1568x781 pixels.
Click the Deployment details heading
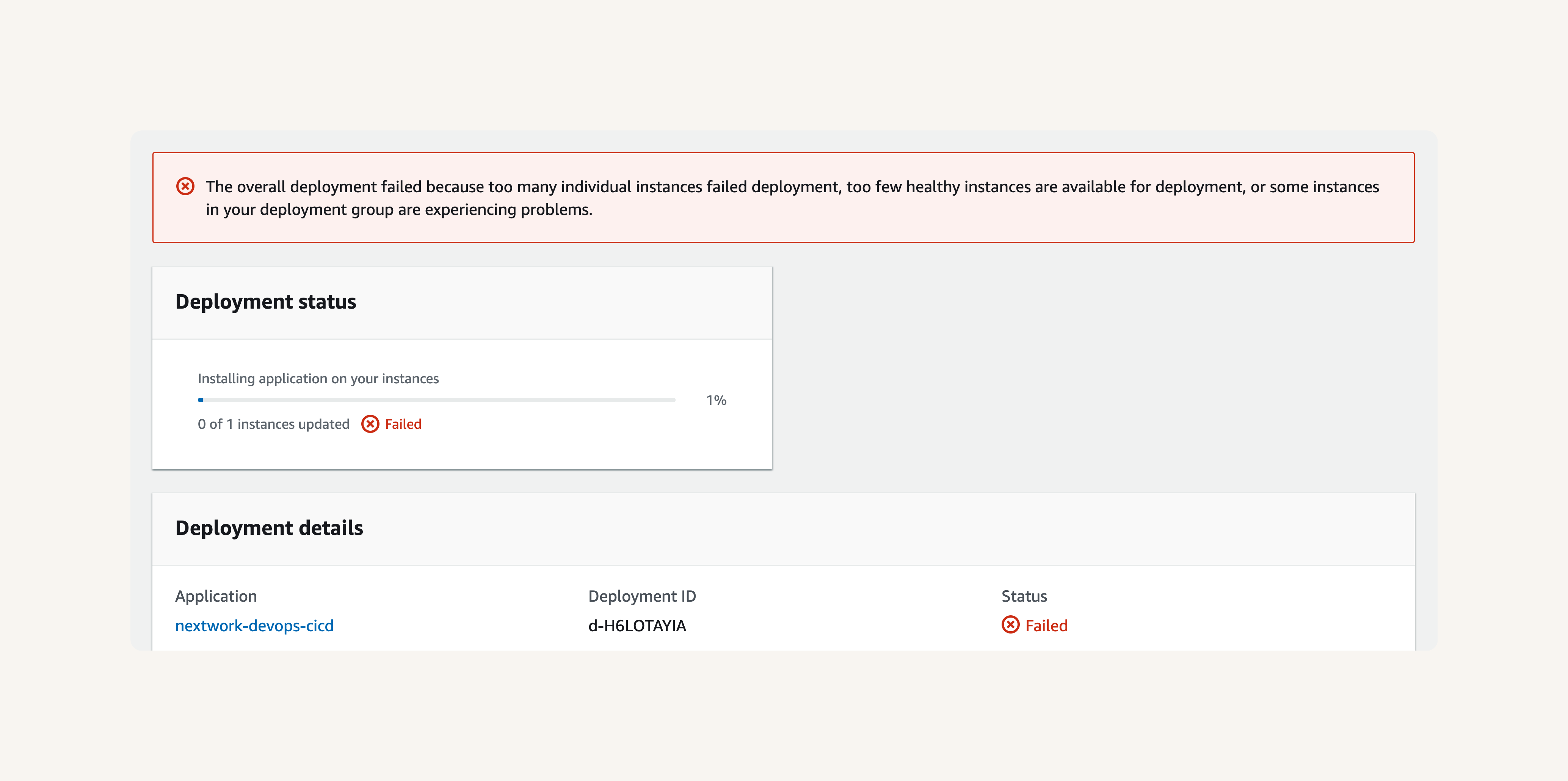[x=269, y=528]
